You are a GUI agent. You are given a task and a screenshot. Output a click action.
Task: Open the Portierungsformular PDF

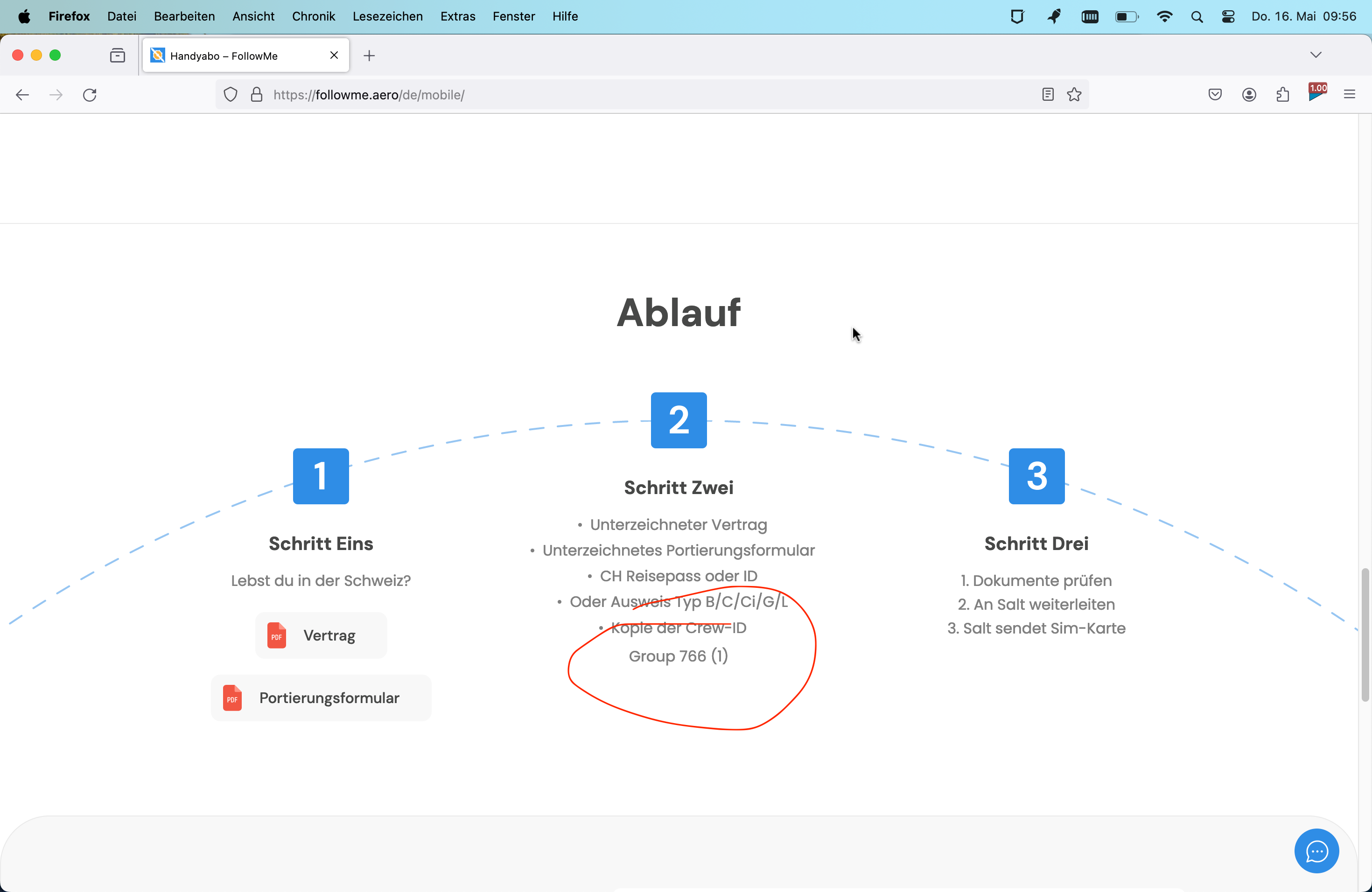321,698
